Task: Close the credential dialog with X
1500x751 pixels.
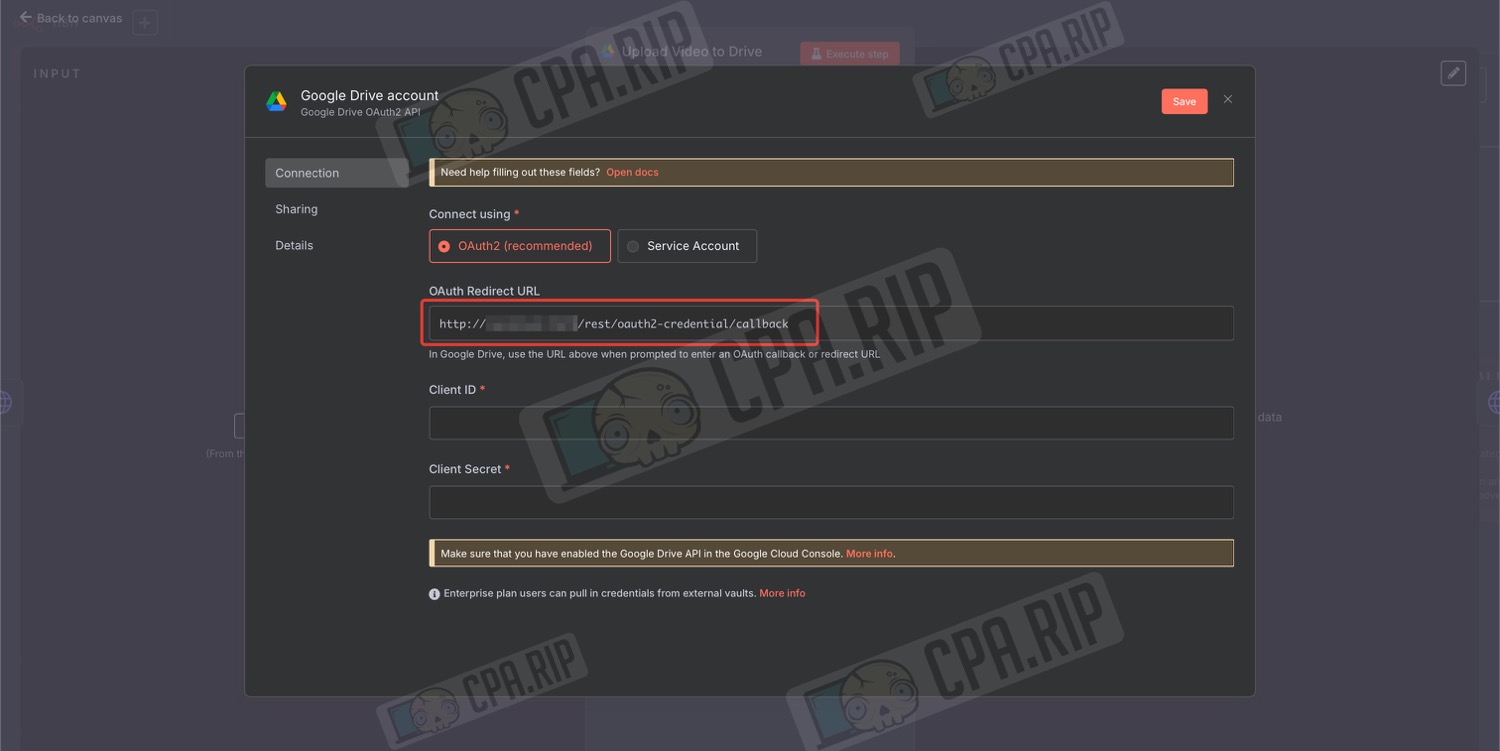Action: pyautogui.click(x=1228, y=100)
